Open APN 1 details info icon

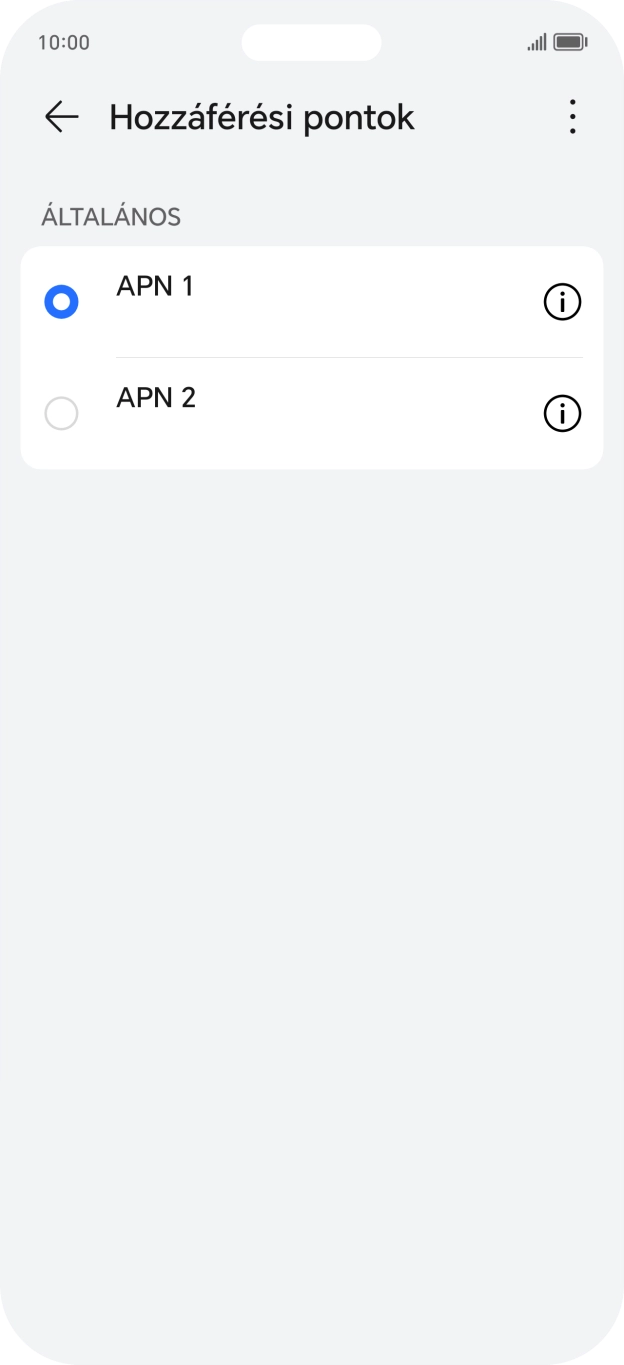tap(562, 301)
